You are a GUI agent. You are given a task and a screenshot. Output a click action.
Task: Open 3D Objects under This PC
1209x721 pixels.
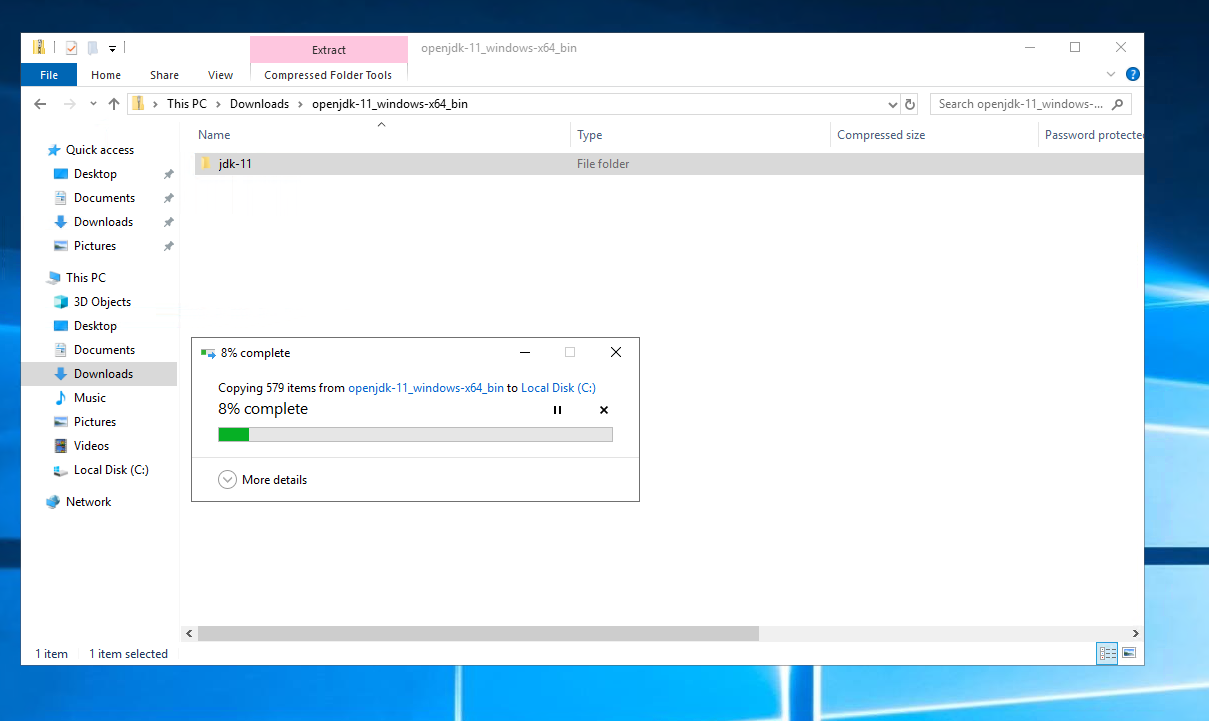click(102, 302)
